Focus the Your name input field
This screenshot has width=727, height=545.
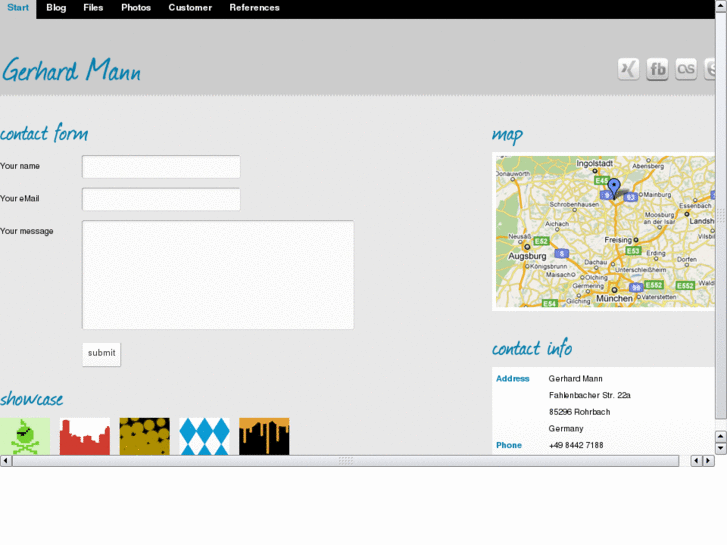coord(161,167)
